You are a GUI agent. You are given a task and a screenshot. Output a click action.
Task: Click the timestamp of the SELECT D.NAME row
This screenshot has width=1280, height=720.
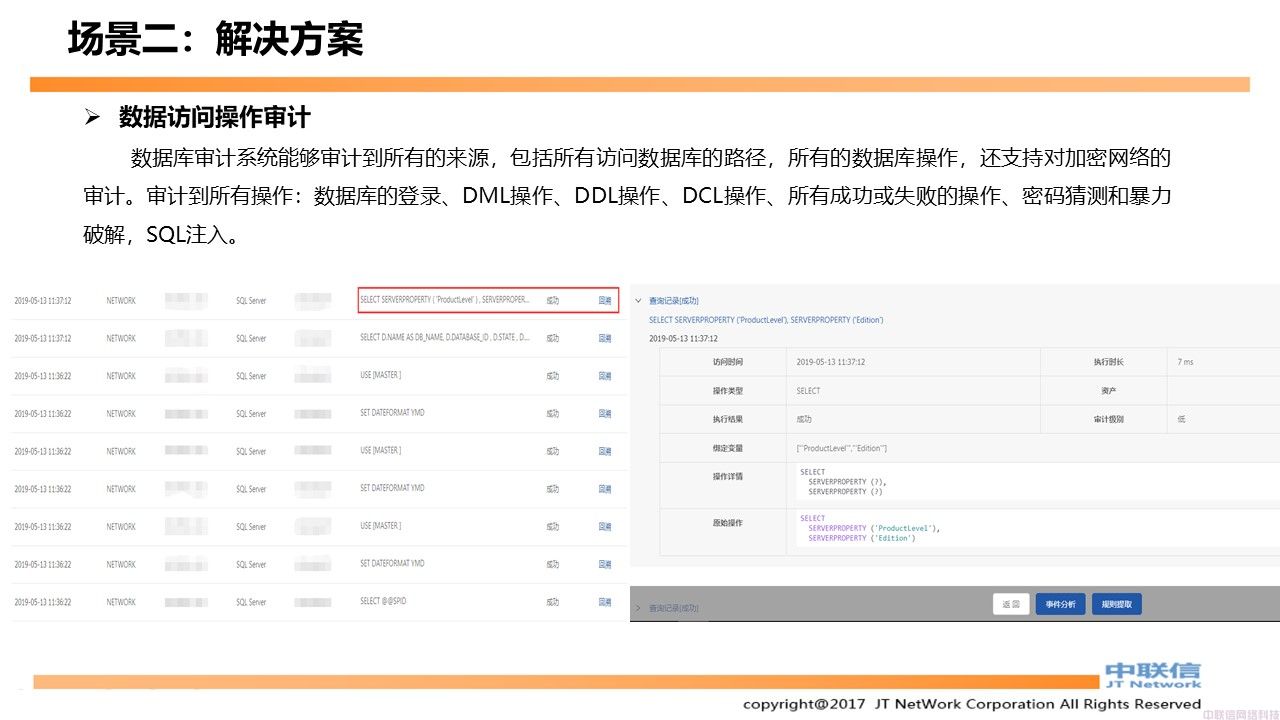coord(43,338)
